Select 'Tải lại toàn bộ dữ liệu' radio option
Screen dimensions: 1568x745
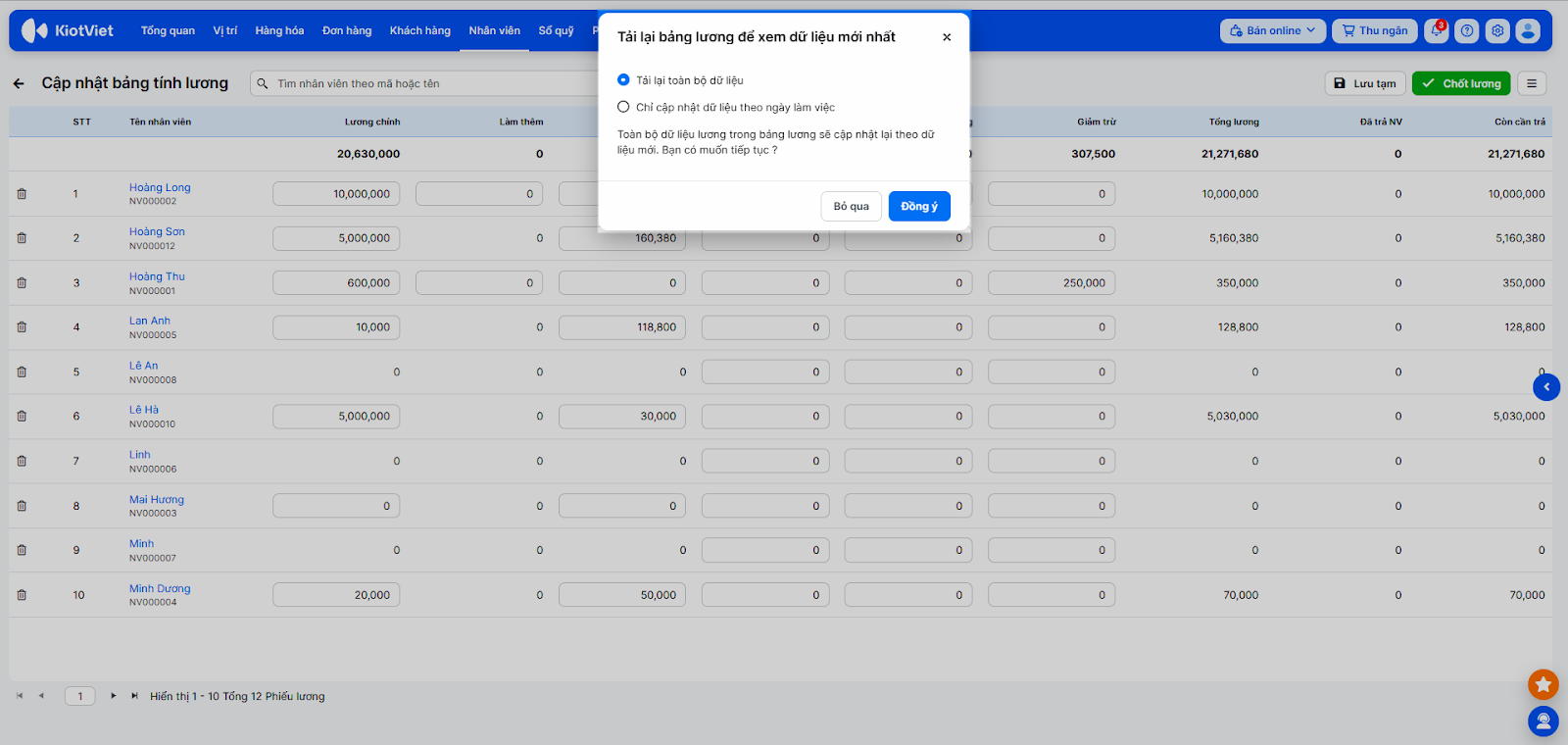coord(623,79)
